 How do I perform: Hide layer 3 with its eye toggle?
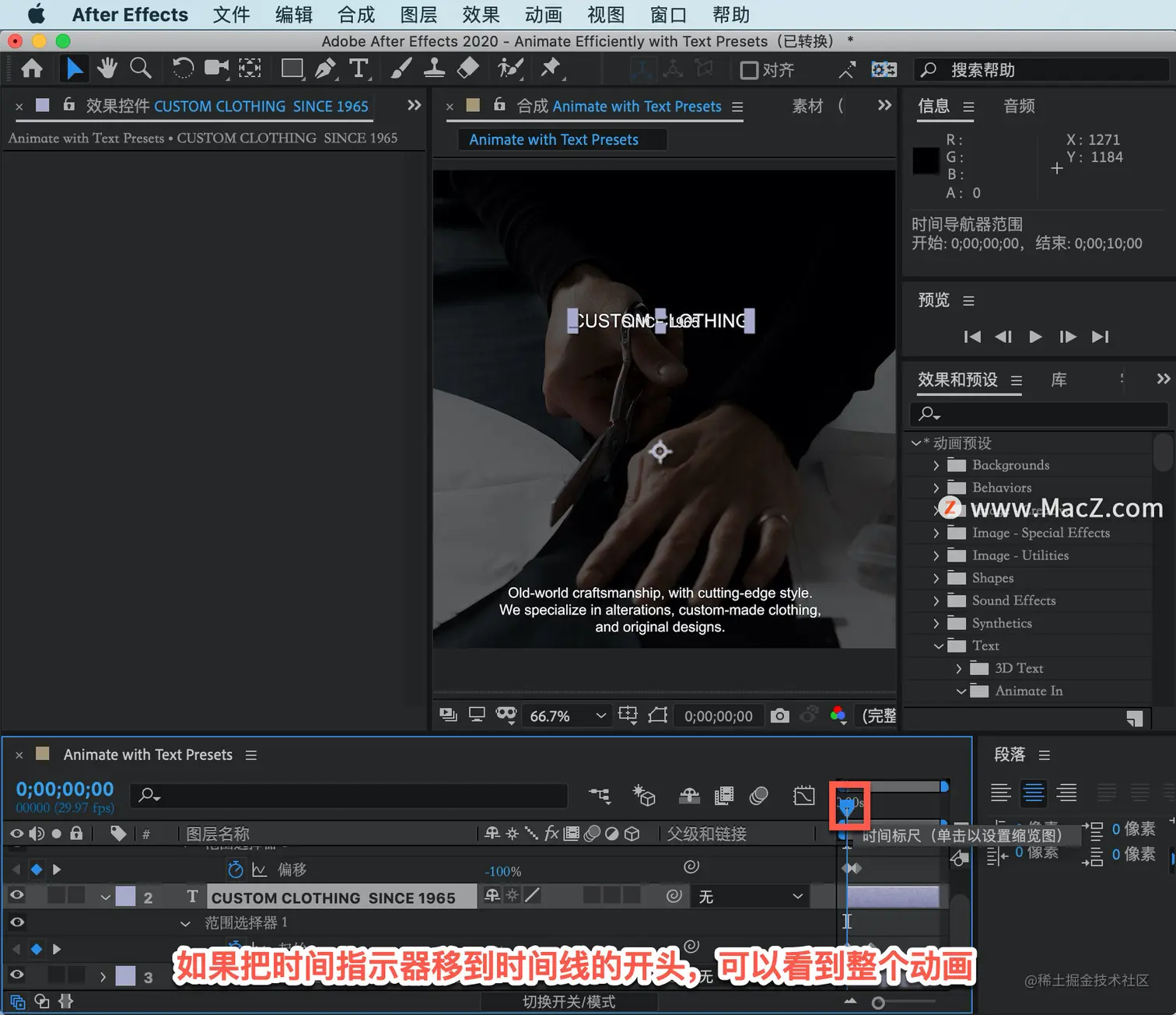pos(16,975)
